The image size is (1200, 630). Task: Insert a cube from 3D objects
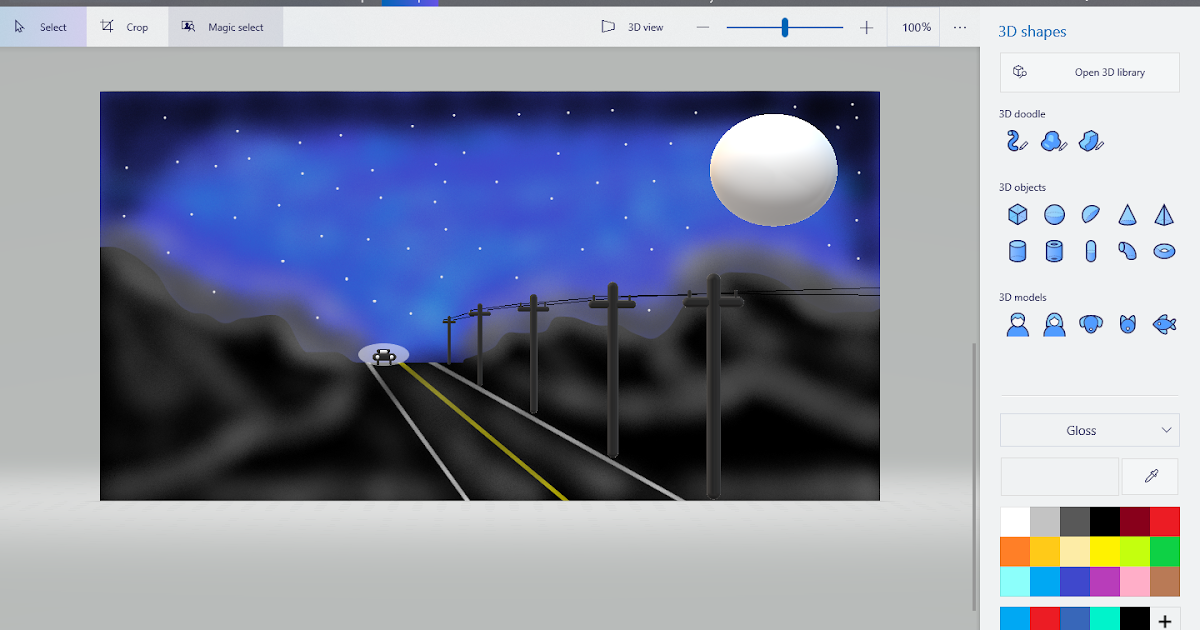point(1017,214)
